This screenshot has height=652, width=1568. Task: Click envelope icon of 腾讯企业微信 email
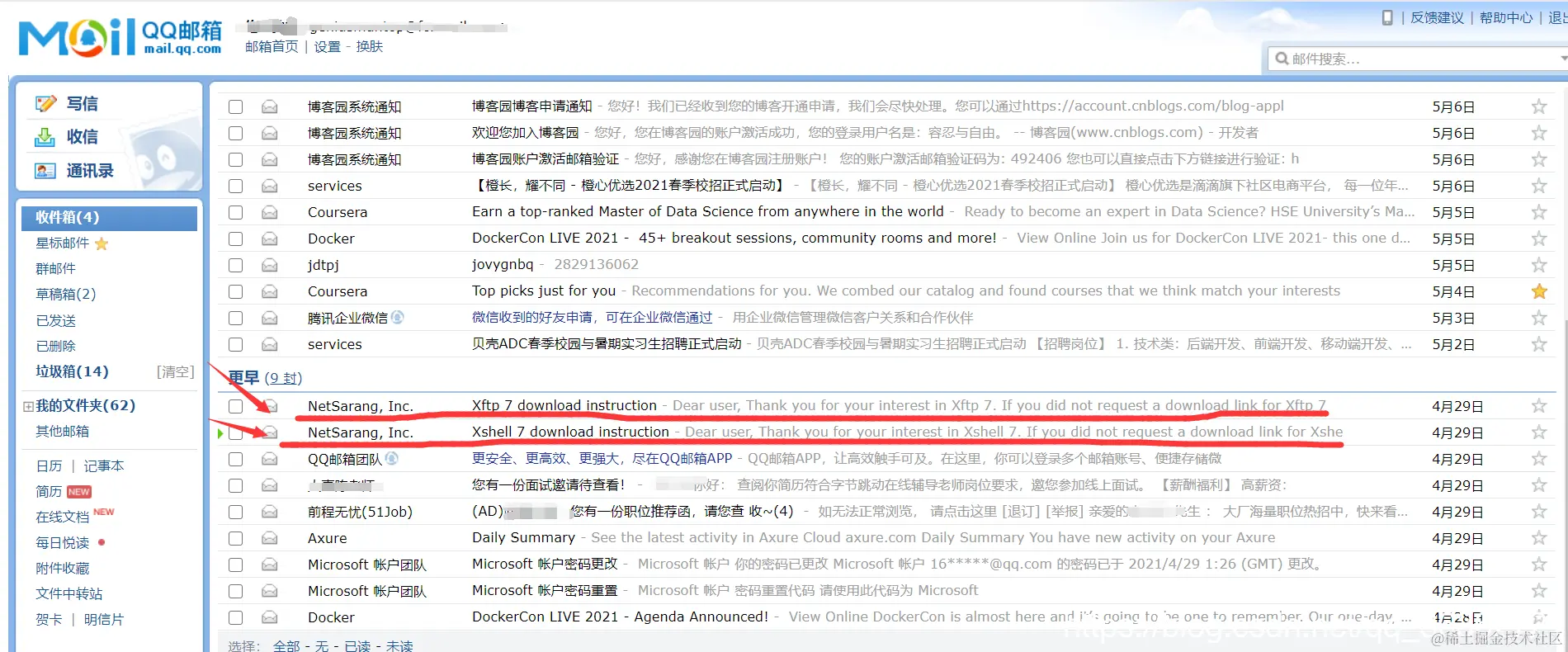270,318
